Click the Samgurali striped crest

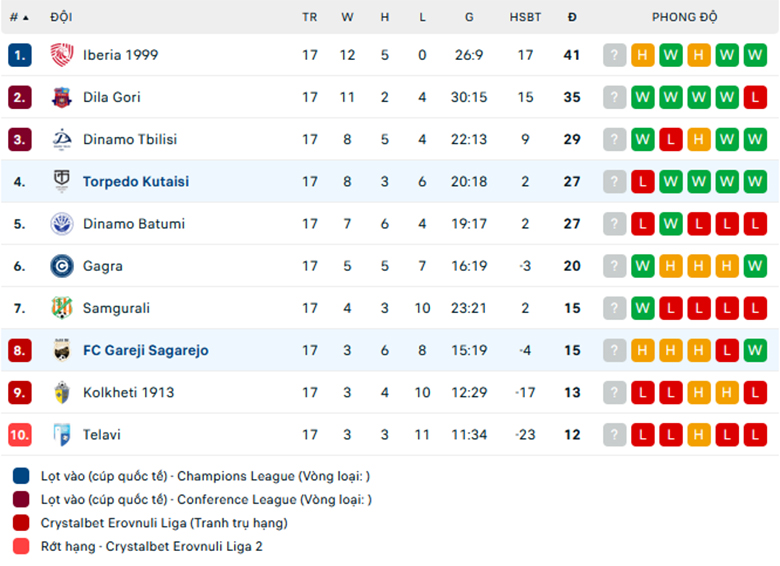pos(62,308)
